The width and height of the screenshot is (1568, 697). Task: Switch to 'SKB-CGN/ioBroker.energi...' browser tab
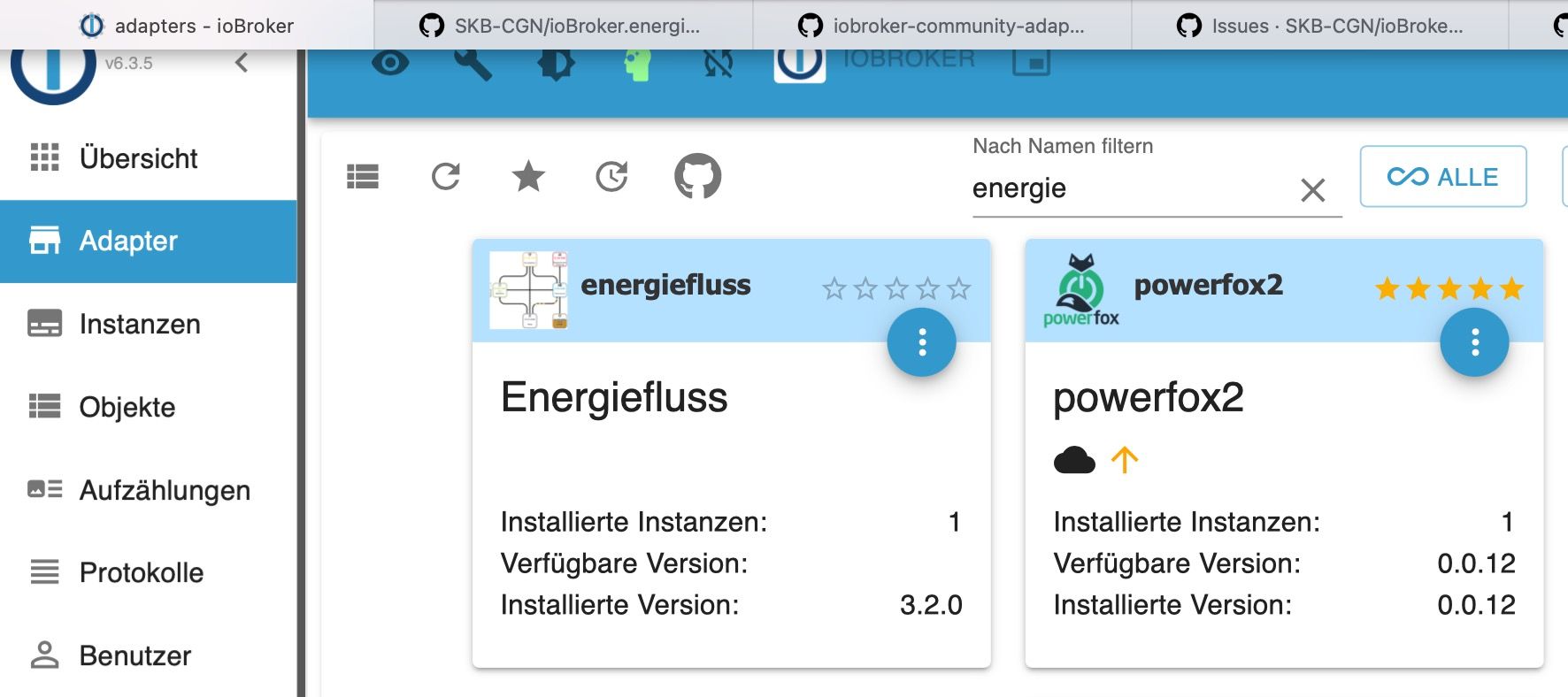coord(564,26)
